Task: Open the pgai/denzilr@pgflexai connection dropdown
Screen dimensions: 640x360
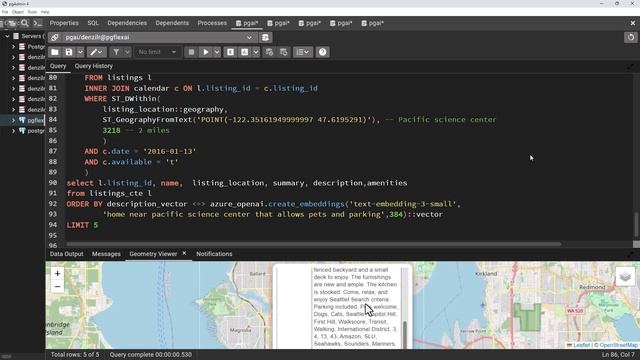Action: coord(159,38)
